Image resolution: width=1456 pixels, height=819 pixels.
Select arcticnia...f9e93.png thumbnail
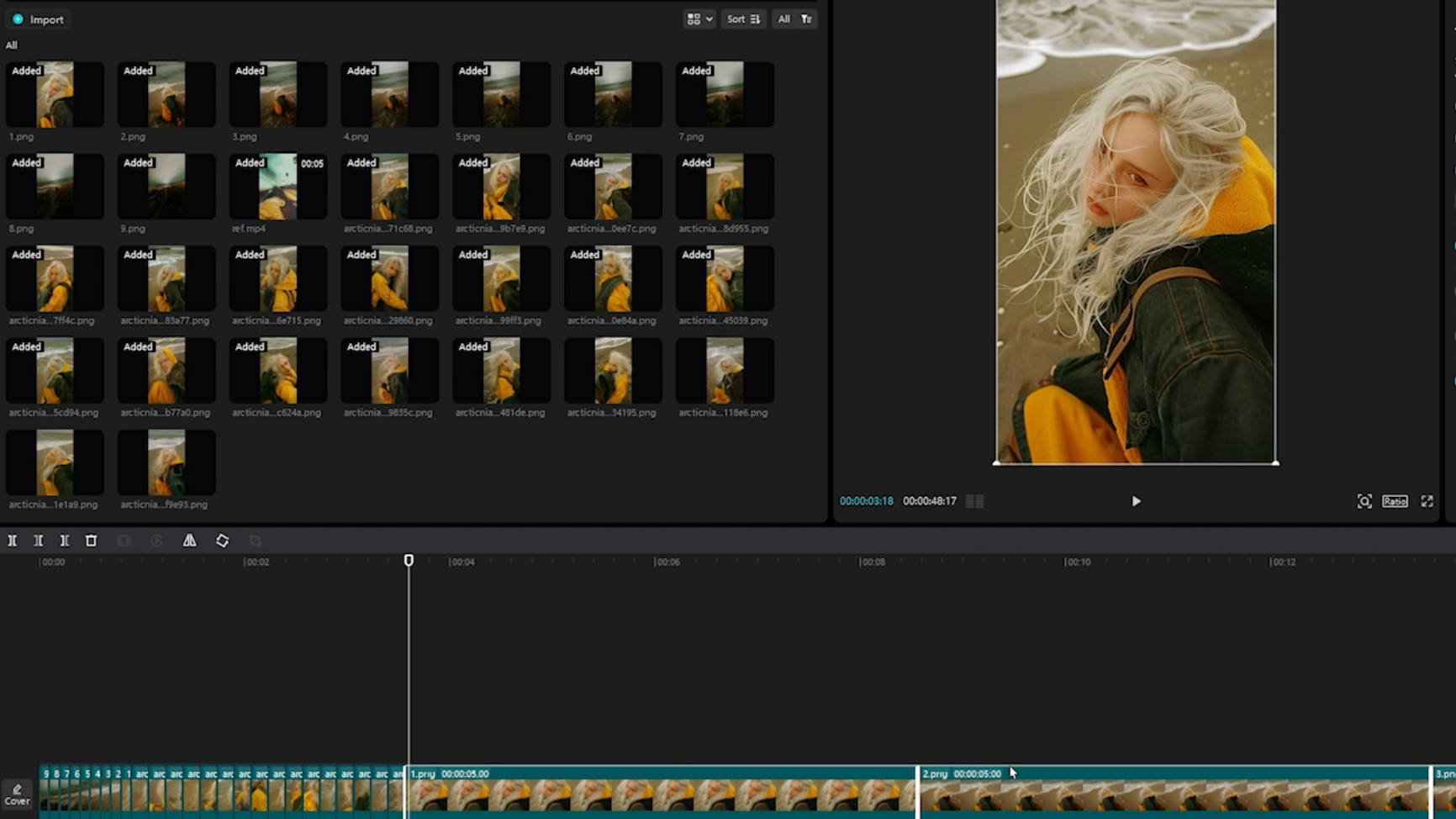point(166,462)
